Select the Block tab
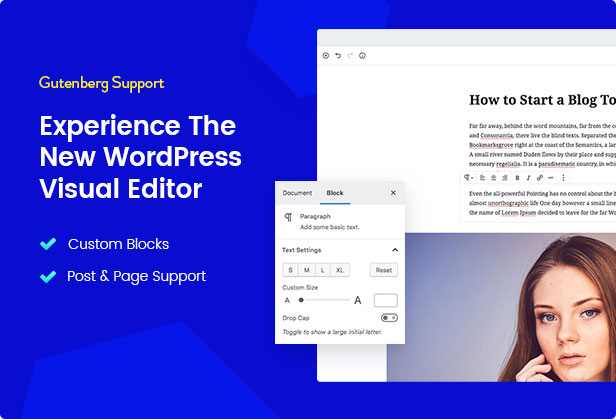This screenshot has width=616, height=419. pos(335,192)
